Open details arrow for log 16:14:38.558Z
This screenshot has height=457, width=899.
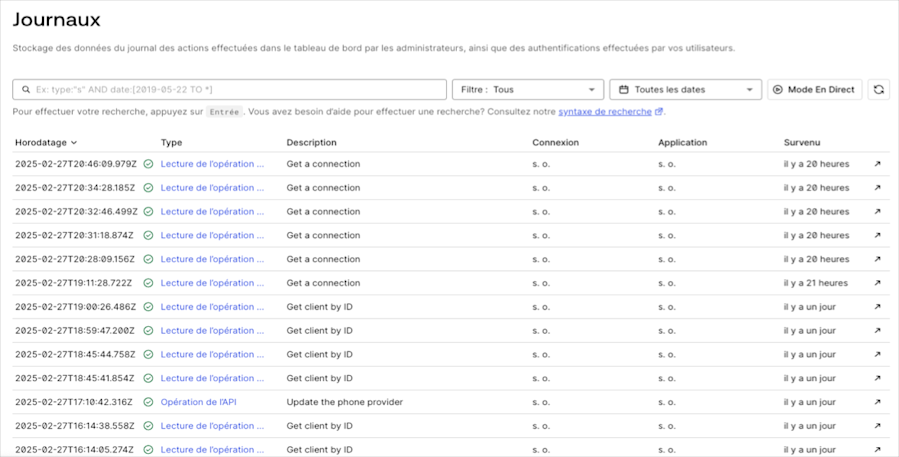(x=877, y=425)
